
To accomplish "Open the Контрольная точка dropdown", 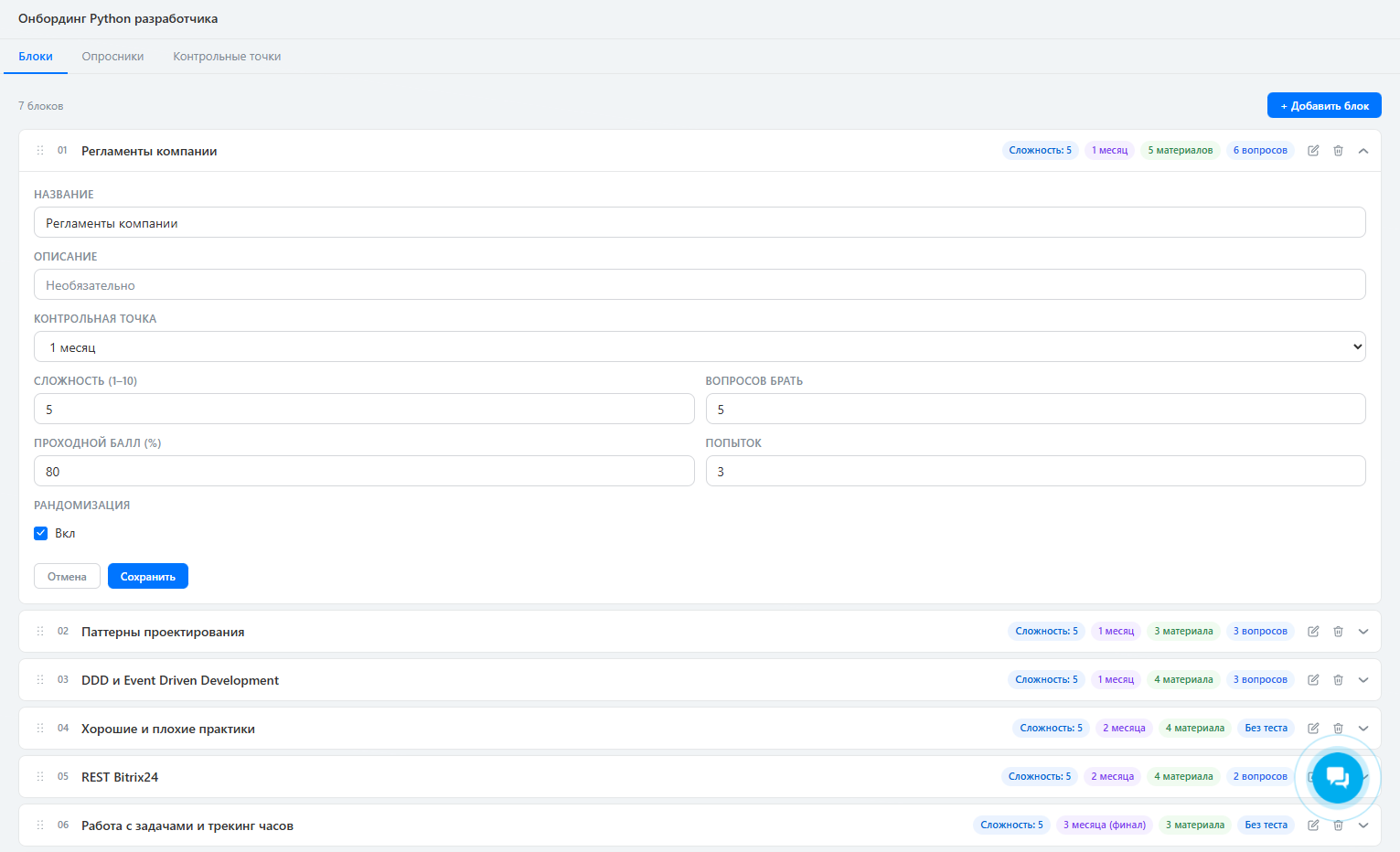I will pos(700,347).
